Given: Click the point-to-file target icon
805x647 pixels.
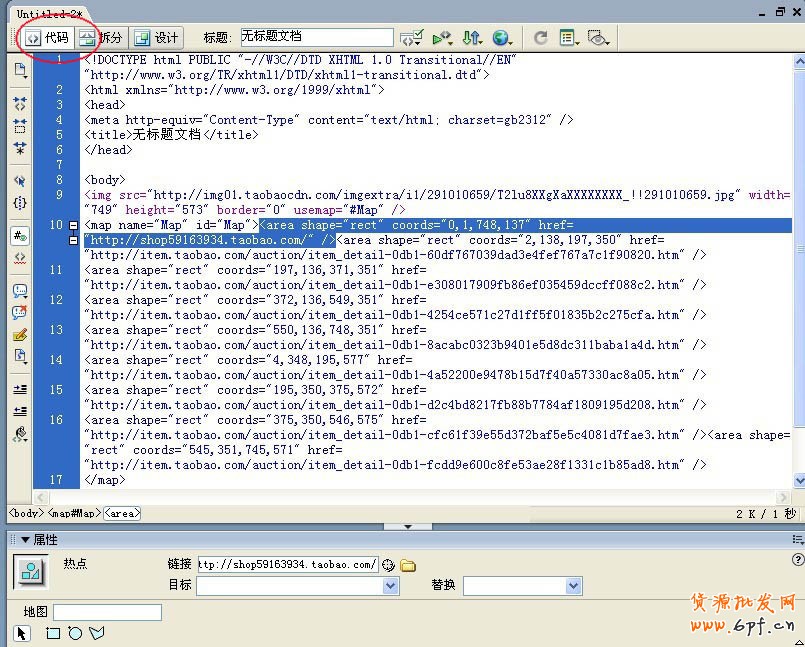Looking at the screenshot, I should click(389, 565).
